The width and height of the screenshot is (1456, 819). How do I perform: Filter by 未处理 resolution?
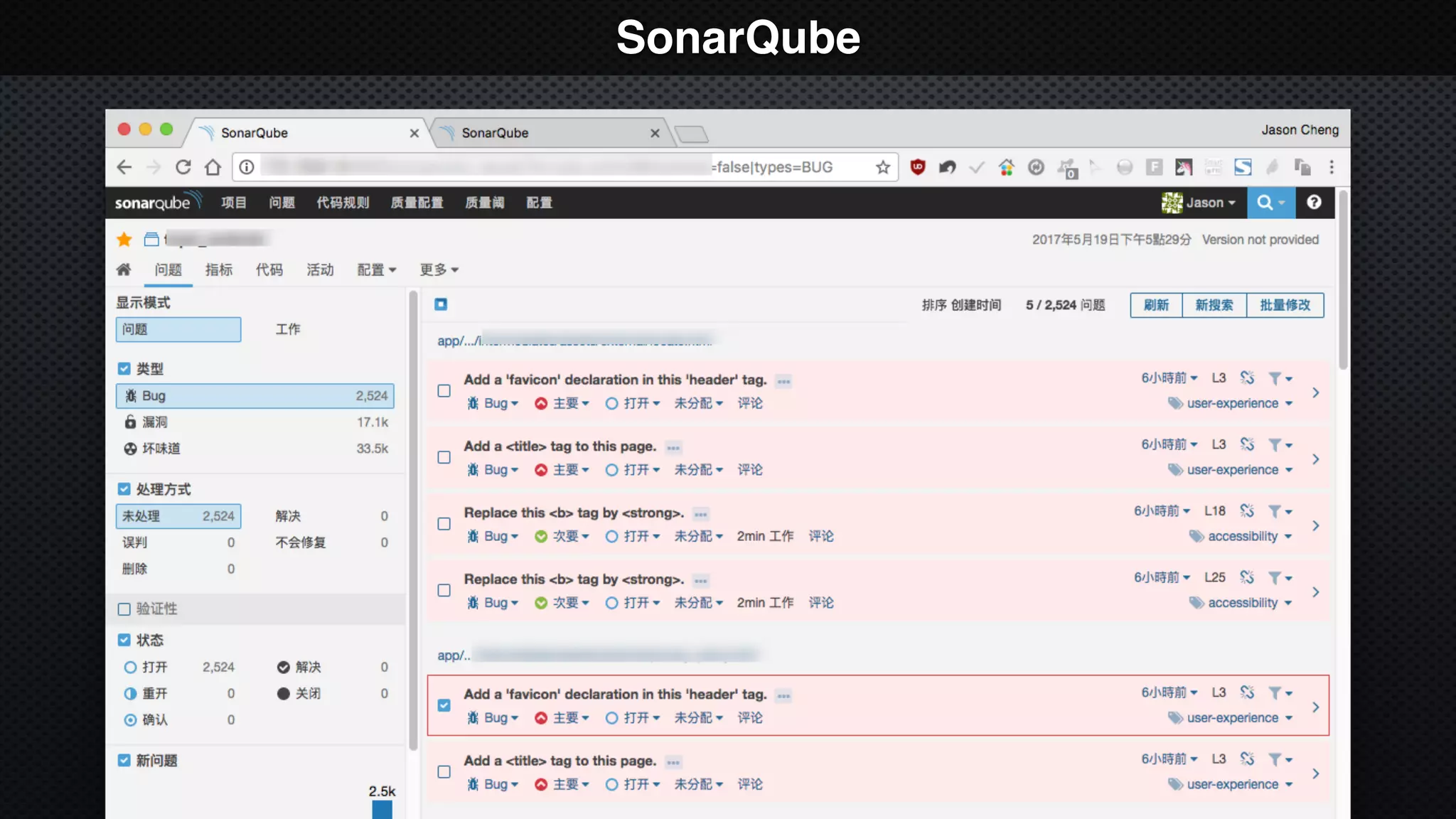pyautogui.click(x=178, y=516)
